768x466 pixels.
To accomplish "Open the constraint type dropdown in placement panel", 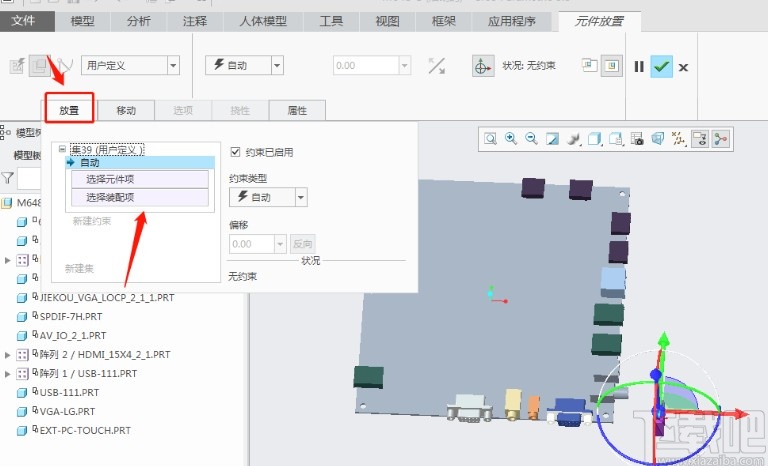I will click(301, 197).
